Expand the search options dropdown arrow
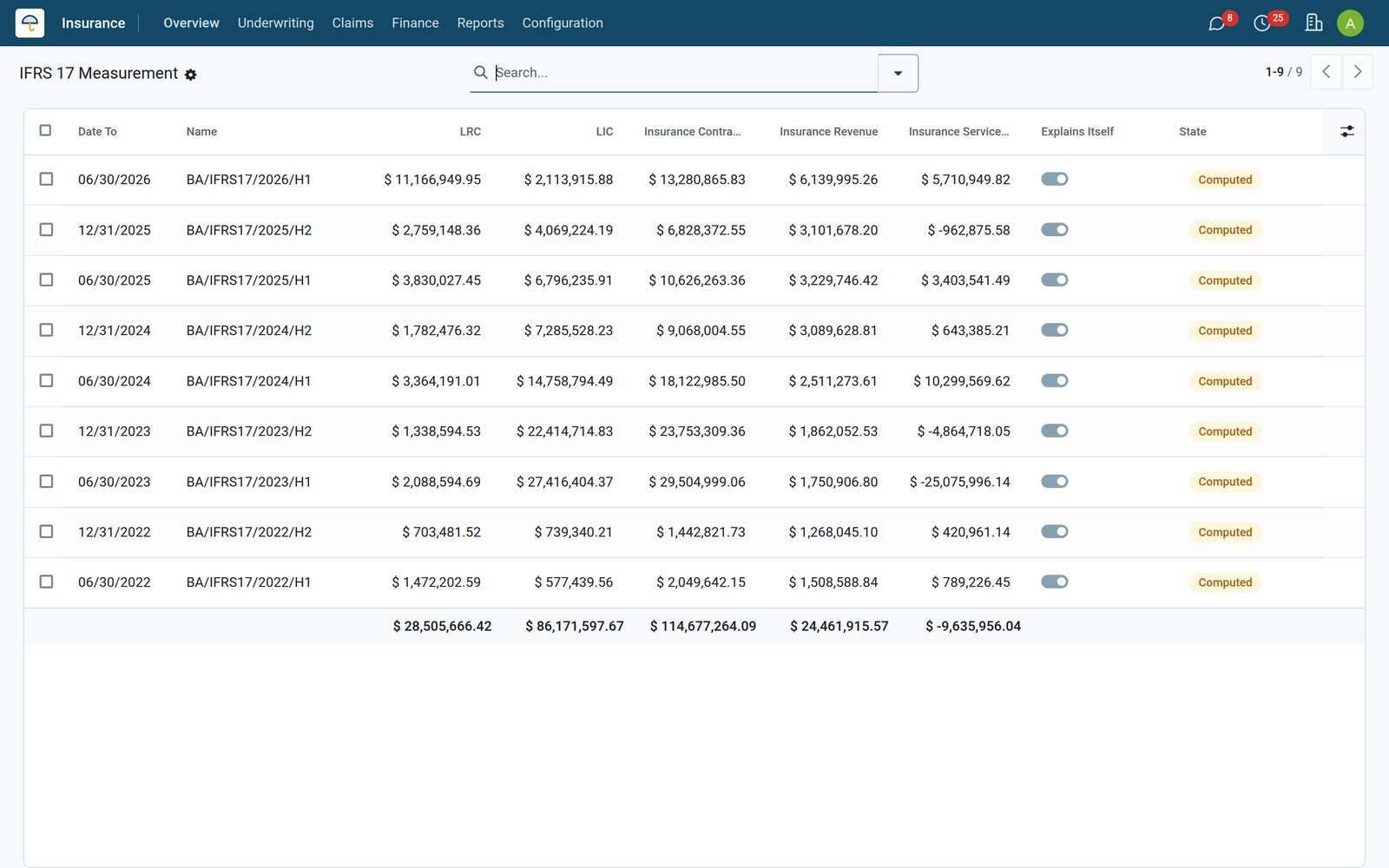Image resolution: width=1389 pixels, height=868 pixels. coord(899,73)
